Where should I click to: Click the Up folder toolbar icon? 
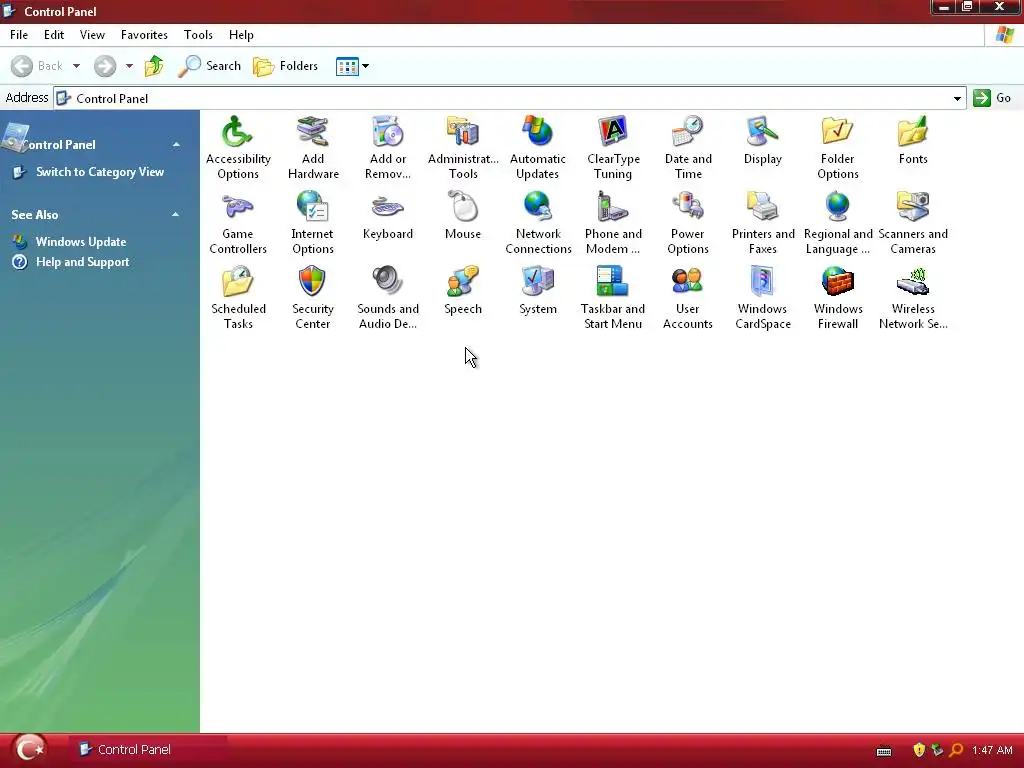(x=153, y=66)
